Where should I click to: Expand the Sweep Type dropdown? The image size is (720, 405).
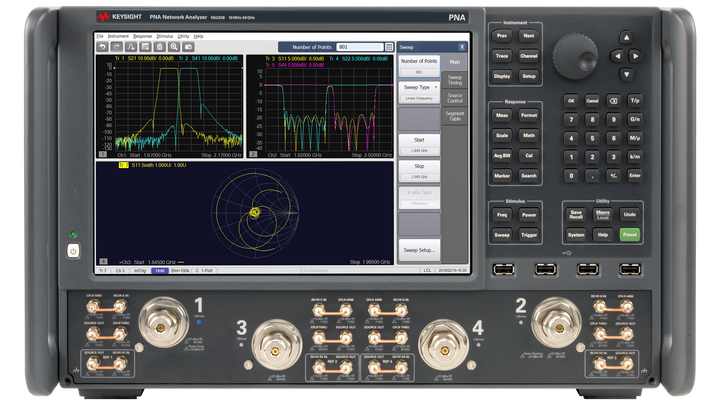click(419, 89)
